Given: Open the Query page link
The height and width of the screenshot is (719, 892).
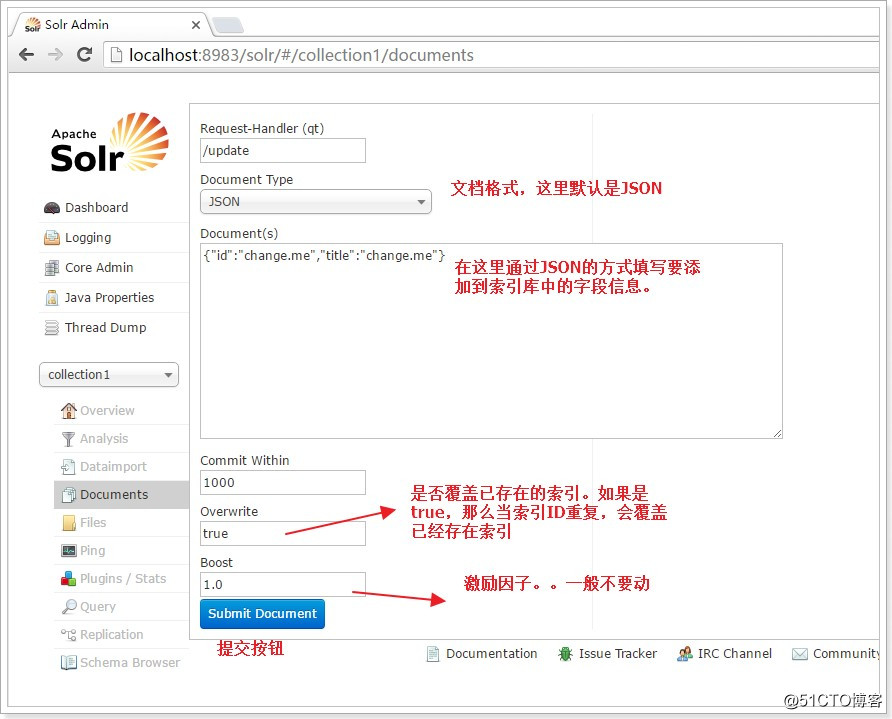Looking at the screenshot, I should pos(98,606).
